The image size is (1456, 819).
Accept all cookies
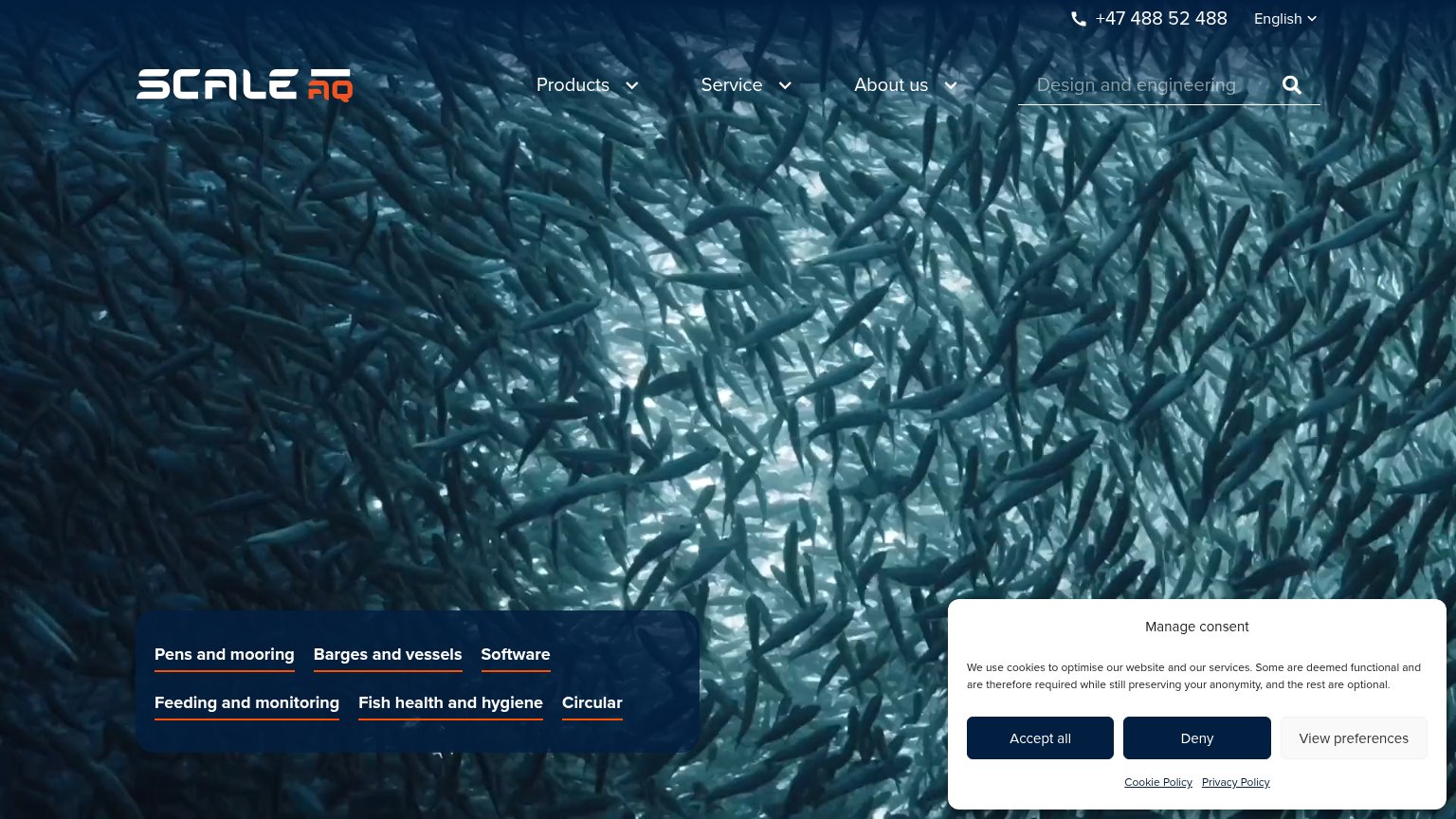click(1040, 738)
